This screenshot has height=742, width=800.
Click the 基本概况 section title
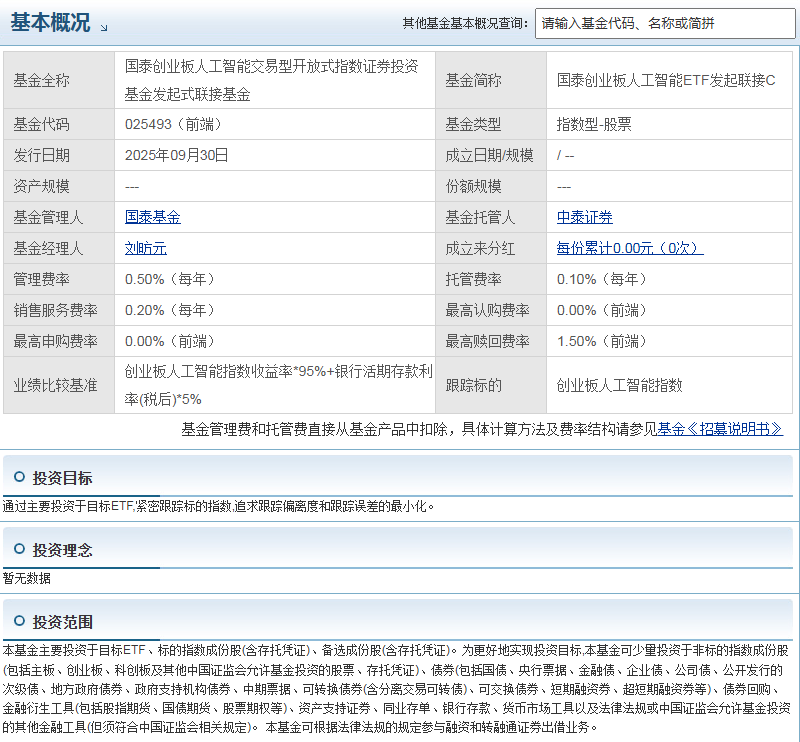(x=50, y=23)
